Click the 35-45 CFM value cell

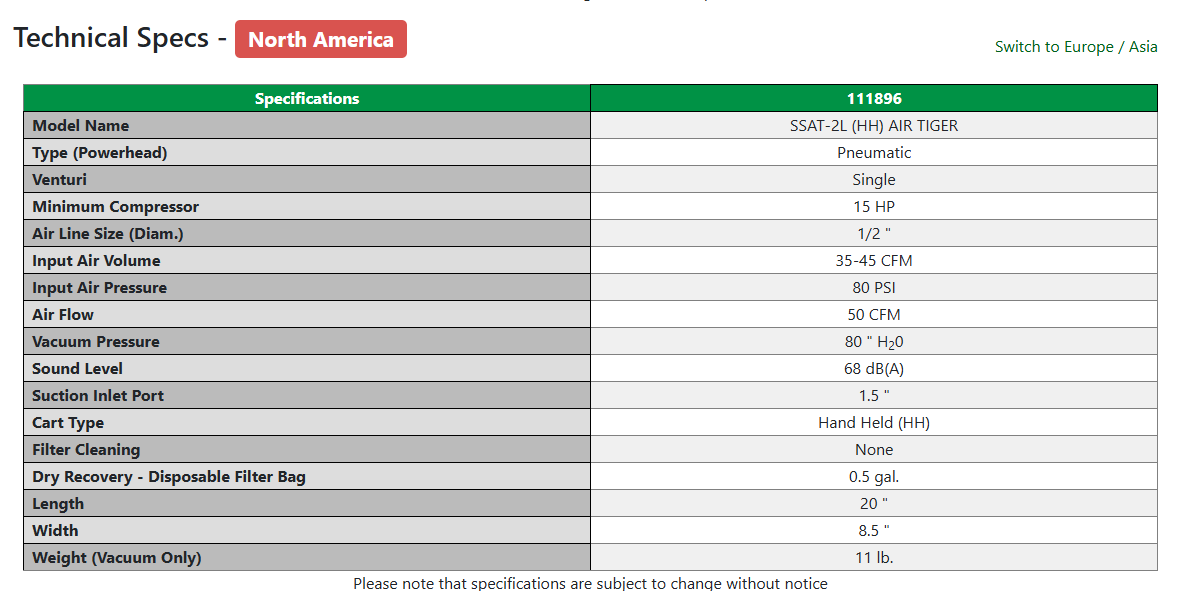coord(874,261)
